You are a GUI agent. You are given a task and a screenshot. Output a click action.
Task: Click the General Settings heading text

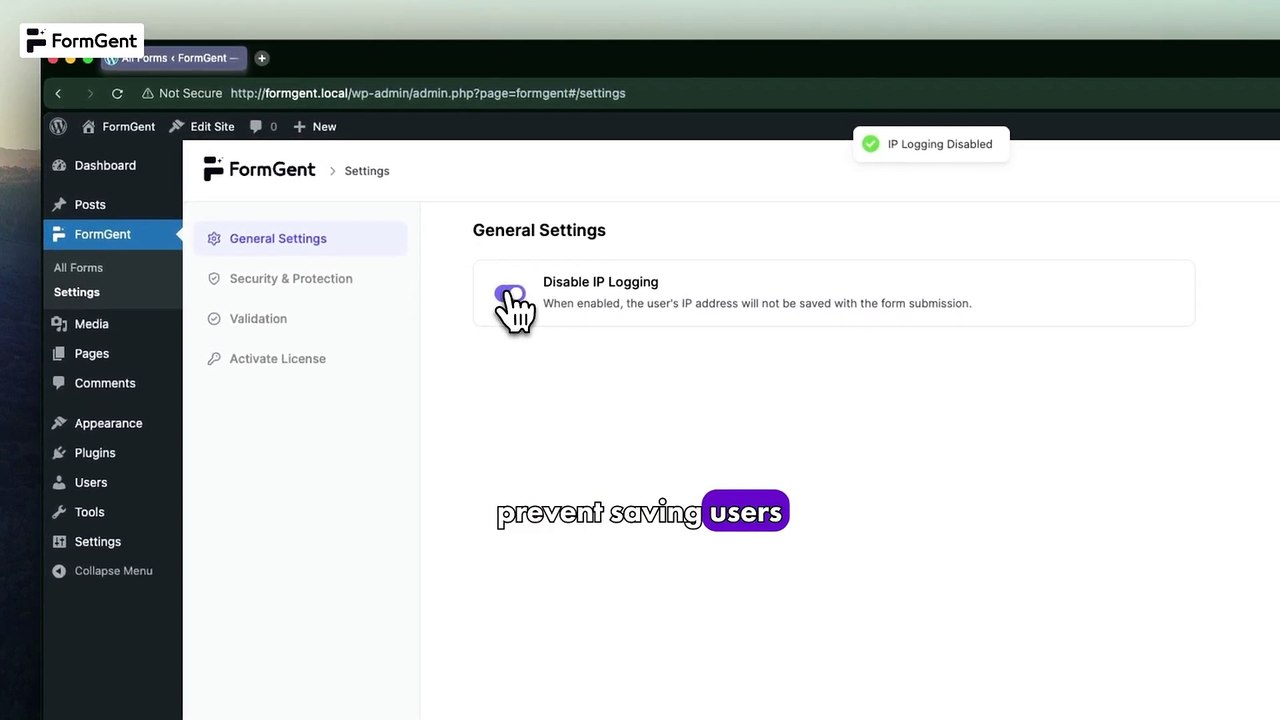coord(539,230)
